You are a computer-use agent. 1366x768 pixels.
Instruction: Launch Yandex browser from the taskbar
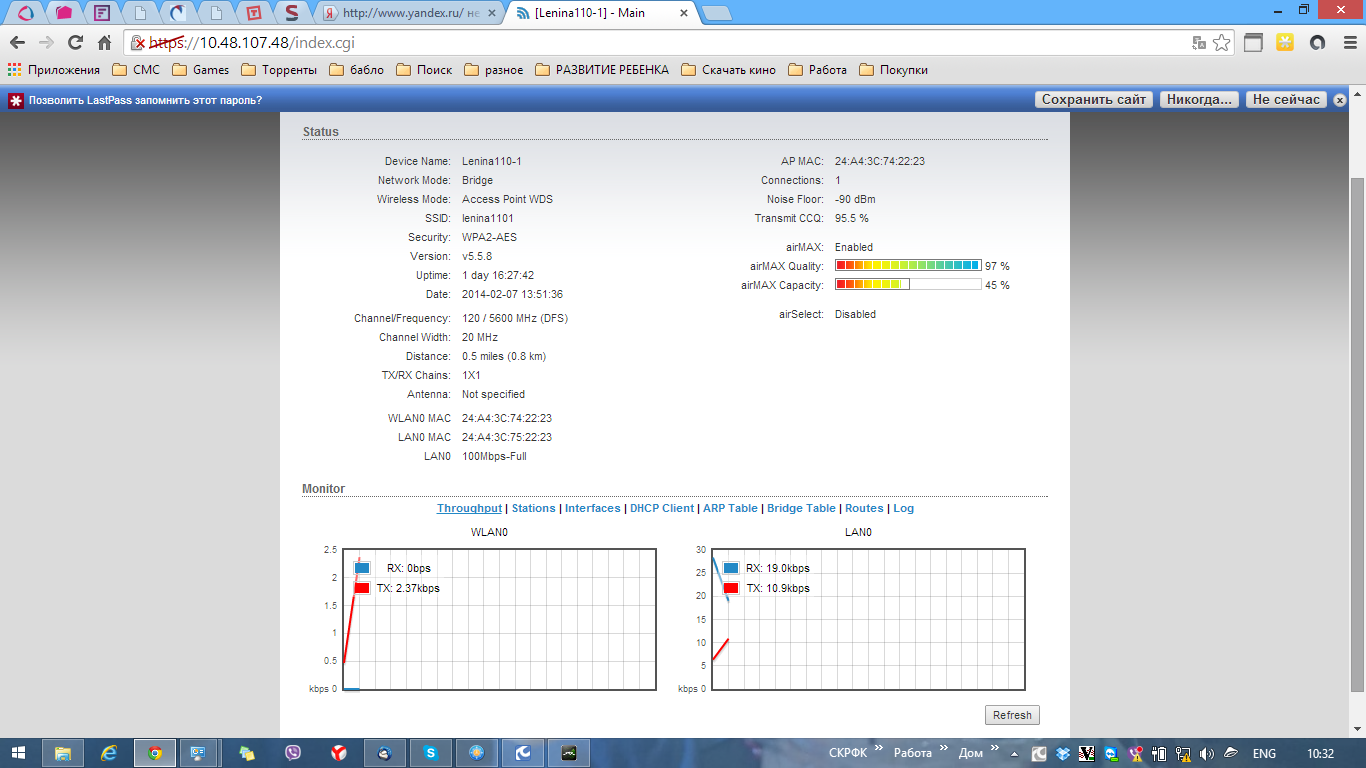click(x=339, y=753)
